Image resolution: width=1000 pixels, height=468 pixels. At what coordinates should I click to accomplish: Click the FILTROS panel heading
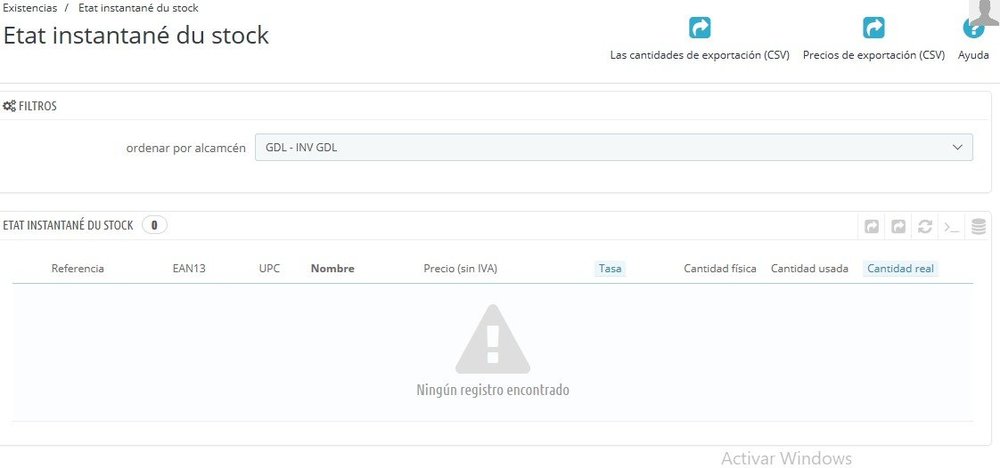[x=38, y=106]
